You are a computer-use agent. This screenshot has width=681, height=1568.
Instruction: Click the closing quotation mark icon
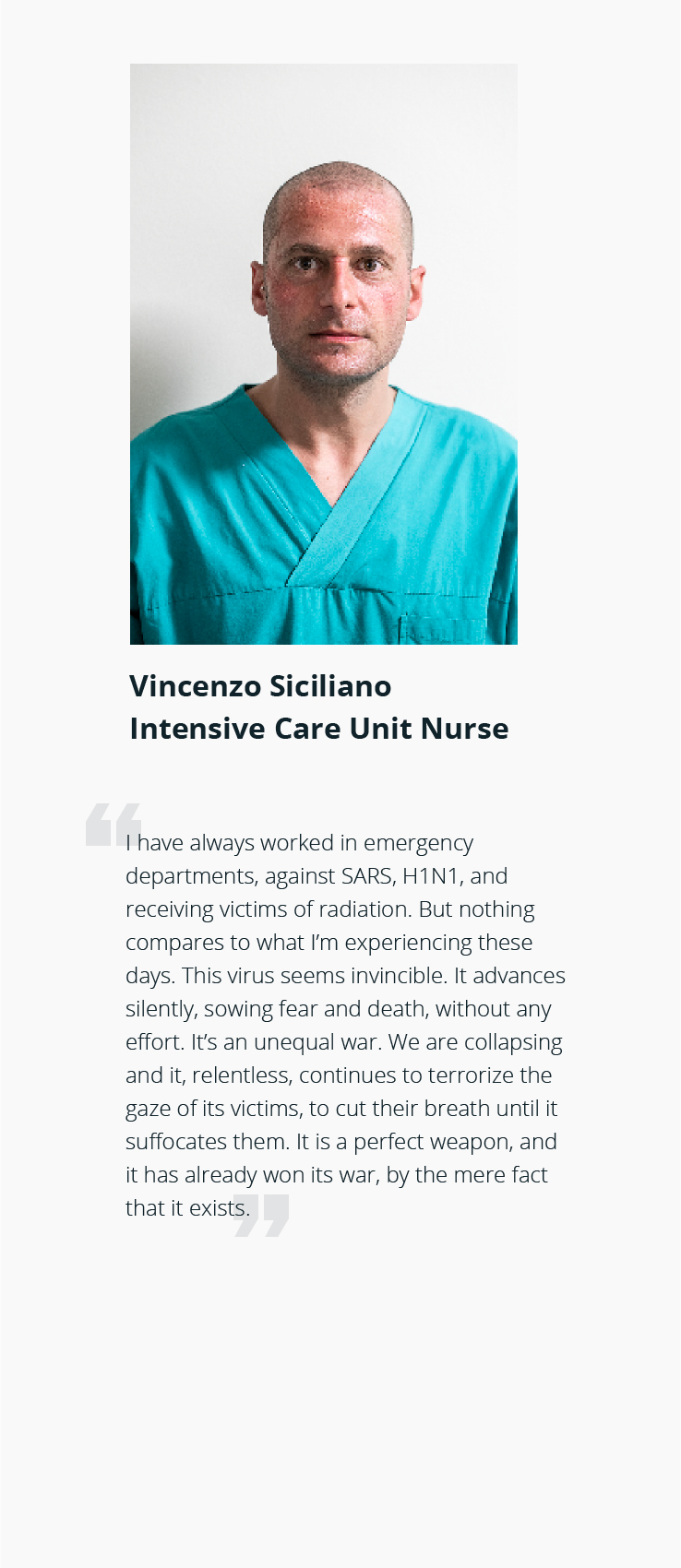tap(261, 1215)
